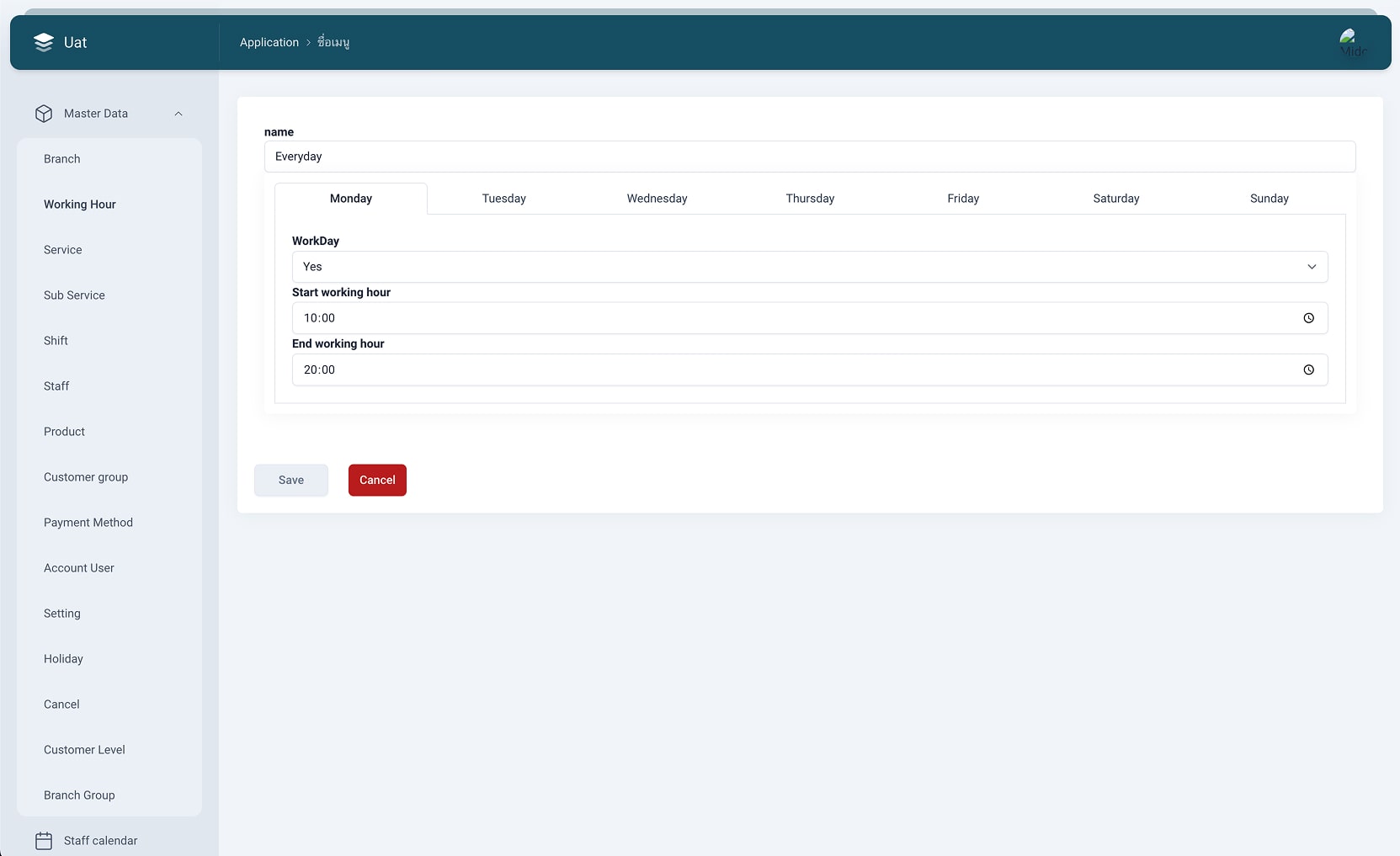
Task: Open the Saturday tab
Action: 1115,199
